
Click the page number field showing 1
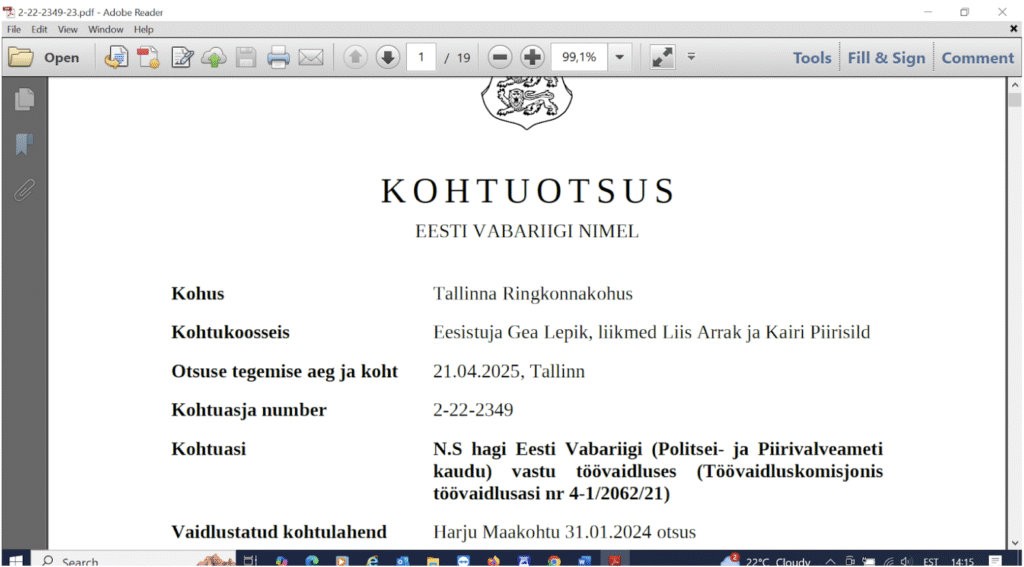(x=421, y=57)
